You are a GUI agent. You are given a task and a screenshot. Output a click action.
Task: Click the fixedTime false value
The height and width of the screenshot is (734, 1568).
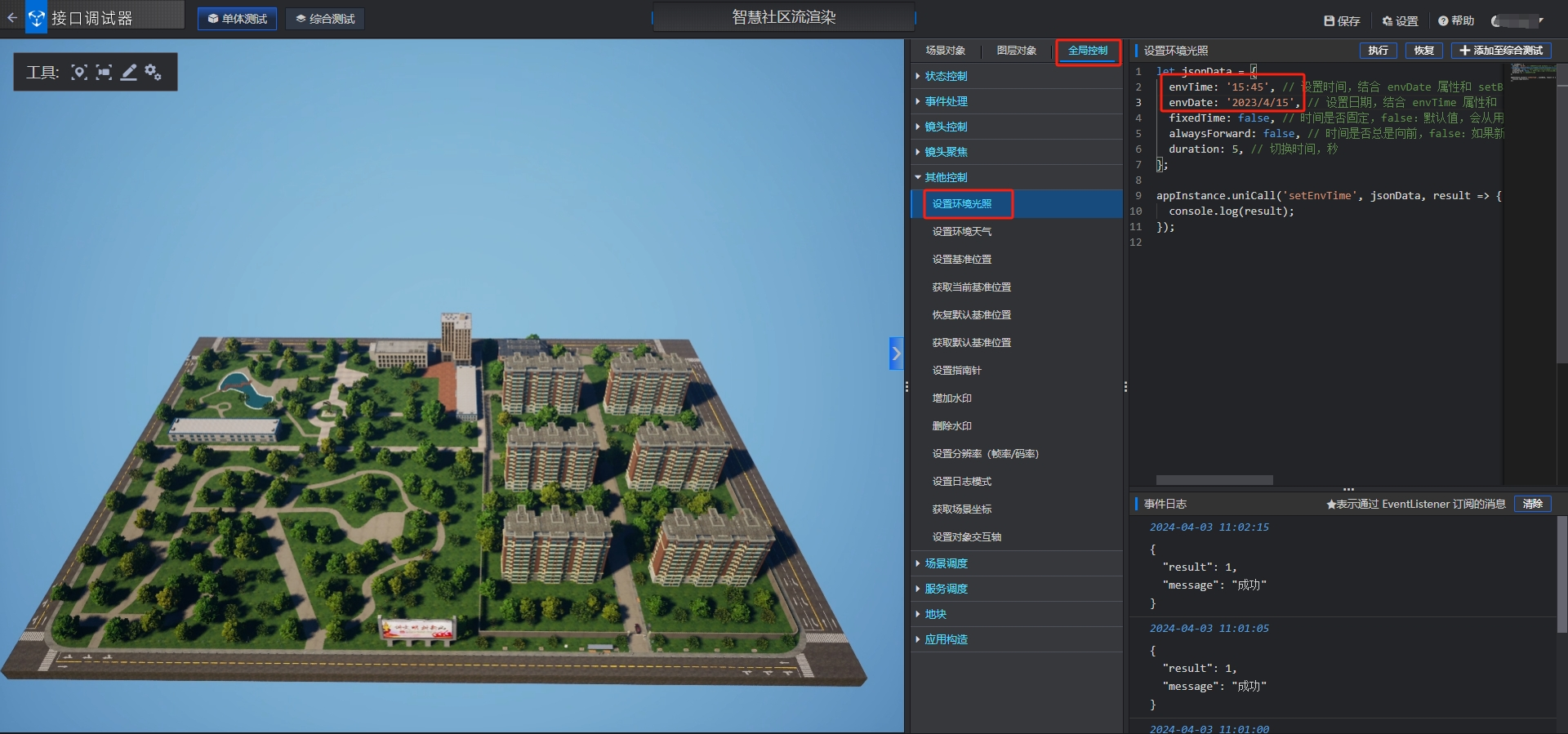coord(1254,118)
